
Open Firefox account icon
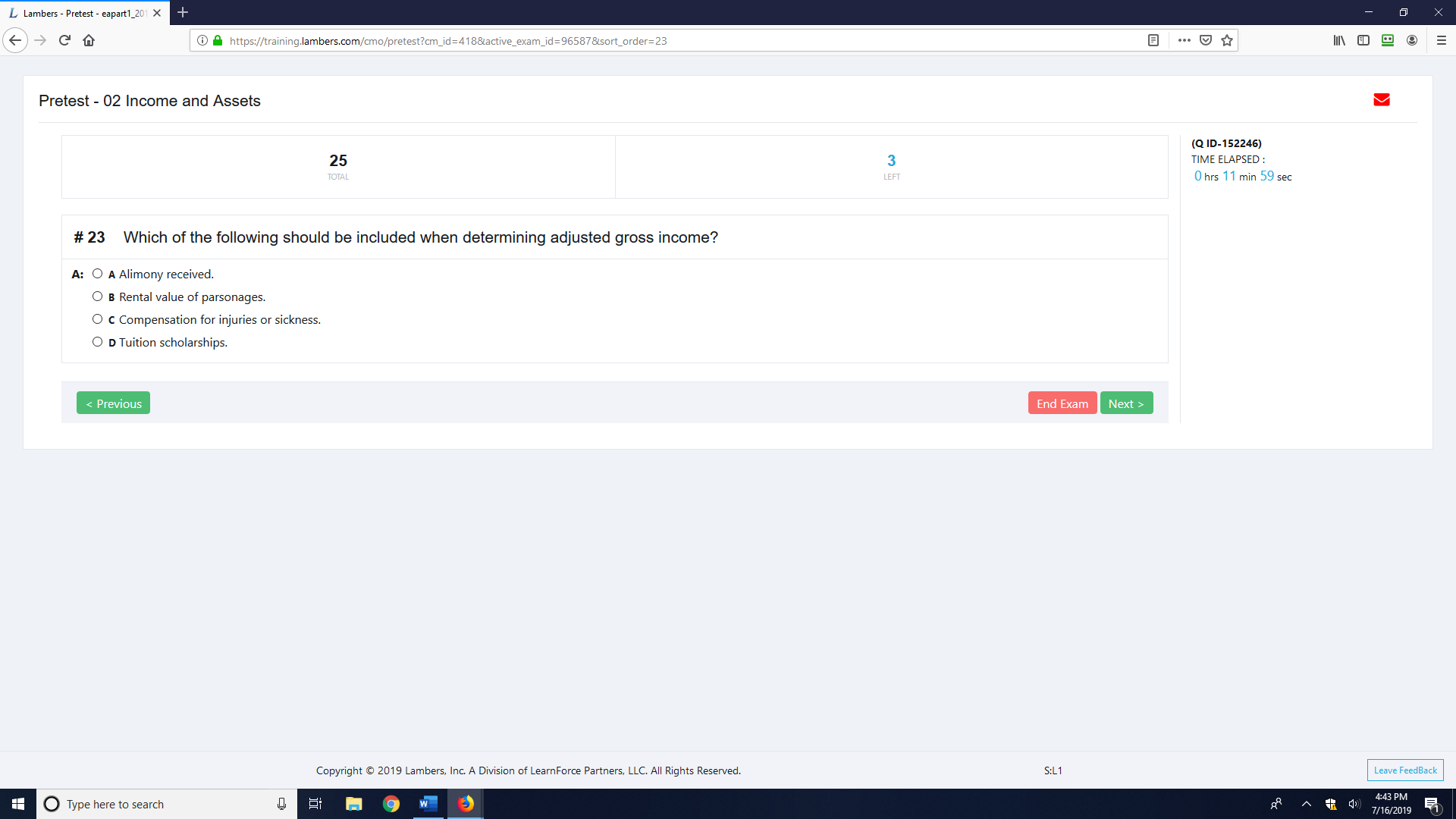point(1412,41)
